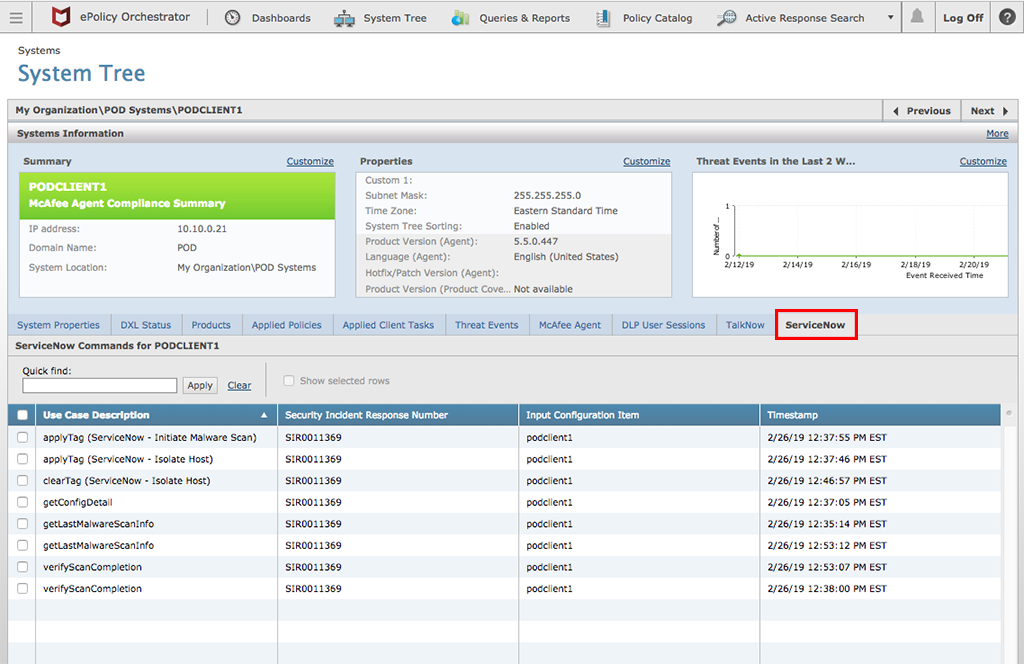This screenshot has width=1024, height=664.
Task: Click the ePolicy Orchestrator title
Action: [135, 18]
